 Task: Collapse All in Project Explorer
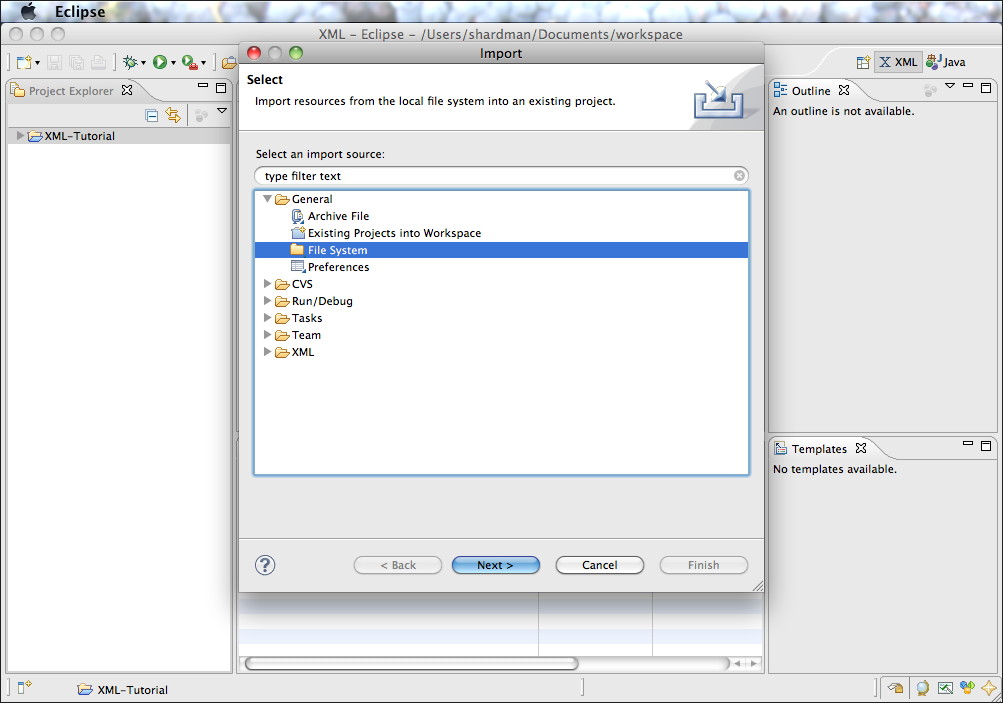pos(152,115)
